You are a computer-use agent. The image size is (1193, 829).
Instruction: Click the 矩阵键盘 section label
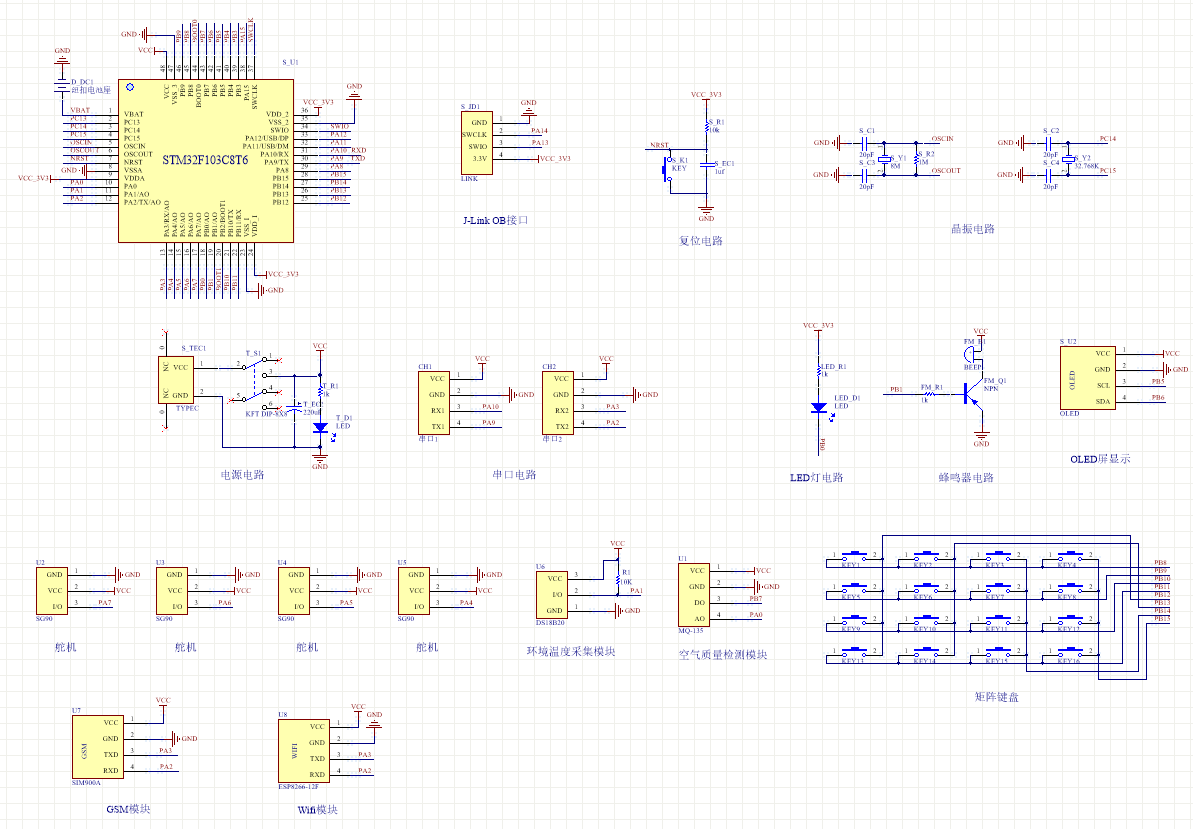click(x=996, y=696)
